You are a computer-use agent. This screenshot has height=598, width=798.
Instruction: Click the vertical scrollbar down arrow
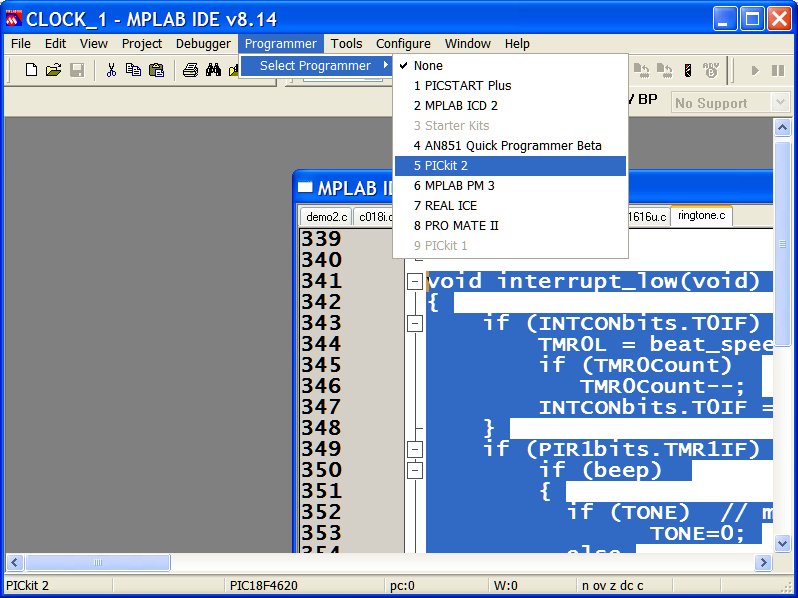pyautogui.click(x=782, y=543)
